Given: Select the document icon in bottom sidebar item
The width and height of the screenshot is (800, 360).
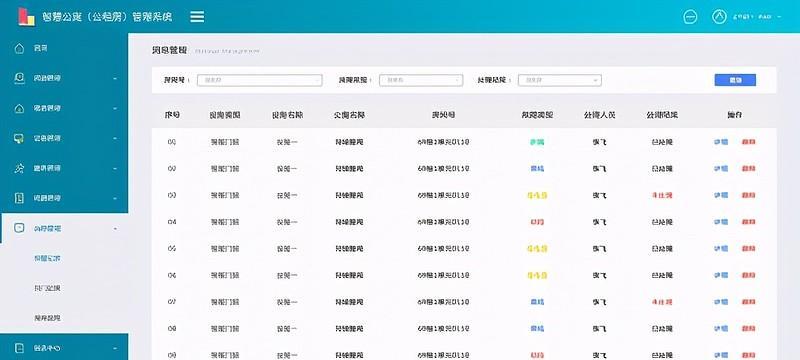Looking at the screenshot, I should pos(19,348).
